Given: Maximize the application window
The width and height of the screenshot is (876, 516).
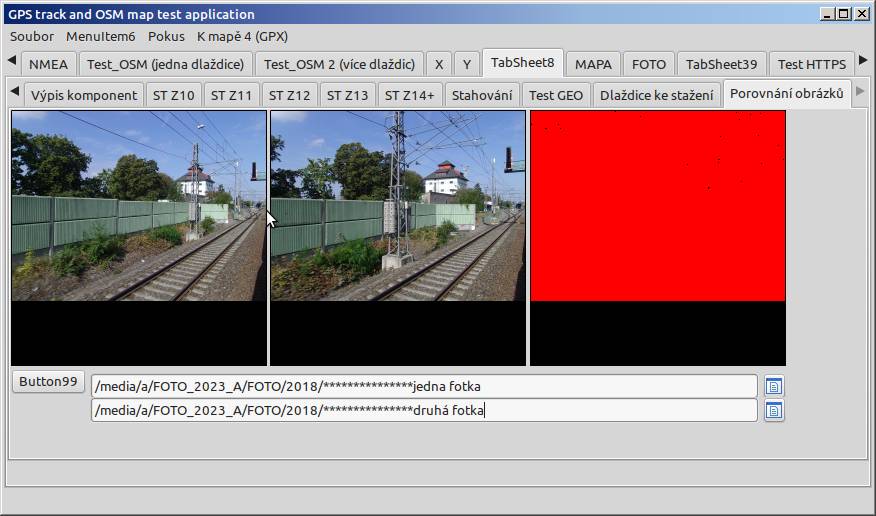Looking at the screenshot, I should point(844,14).
